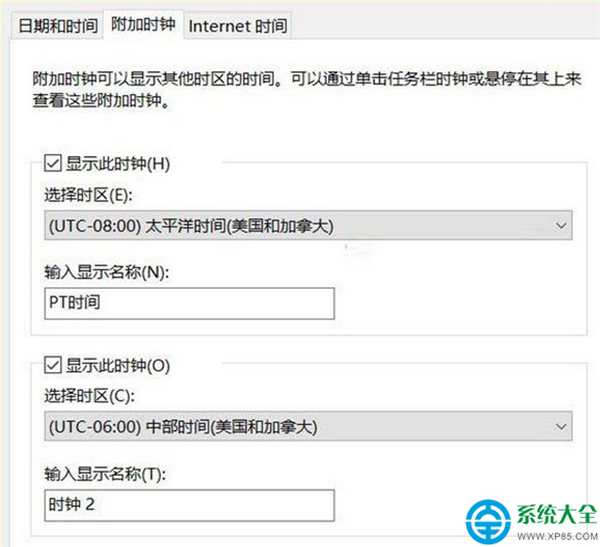Click the arrow of the UTC-08:00 combo box
Image resolution: width=600 pixels, height=547 pixels.
pyautogui.click(x=561, y=225)
